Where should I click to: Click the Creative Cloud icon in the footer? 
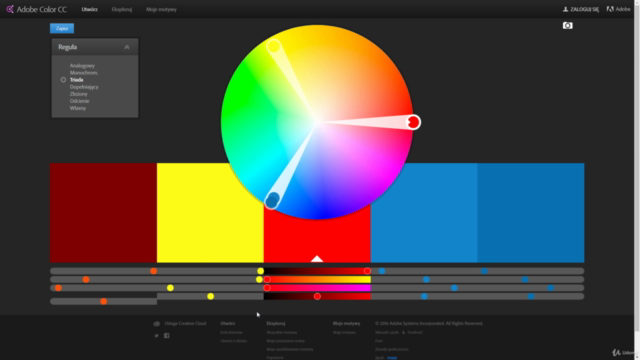156,324
